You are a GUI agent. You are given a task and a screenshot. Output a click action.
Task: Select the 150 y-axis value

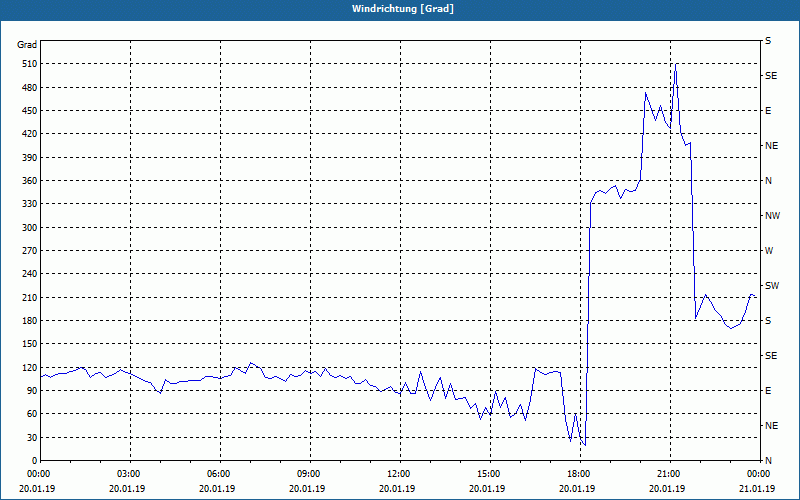(29, 344)
